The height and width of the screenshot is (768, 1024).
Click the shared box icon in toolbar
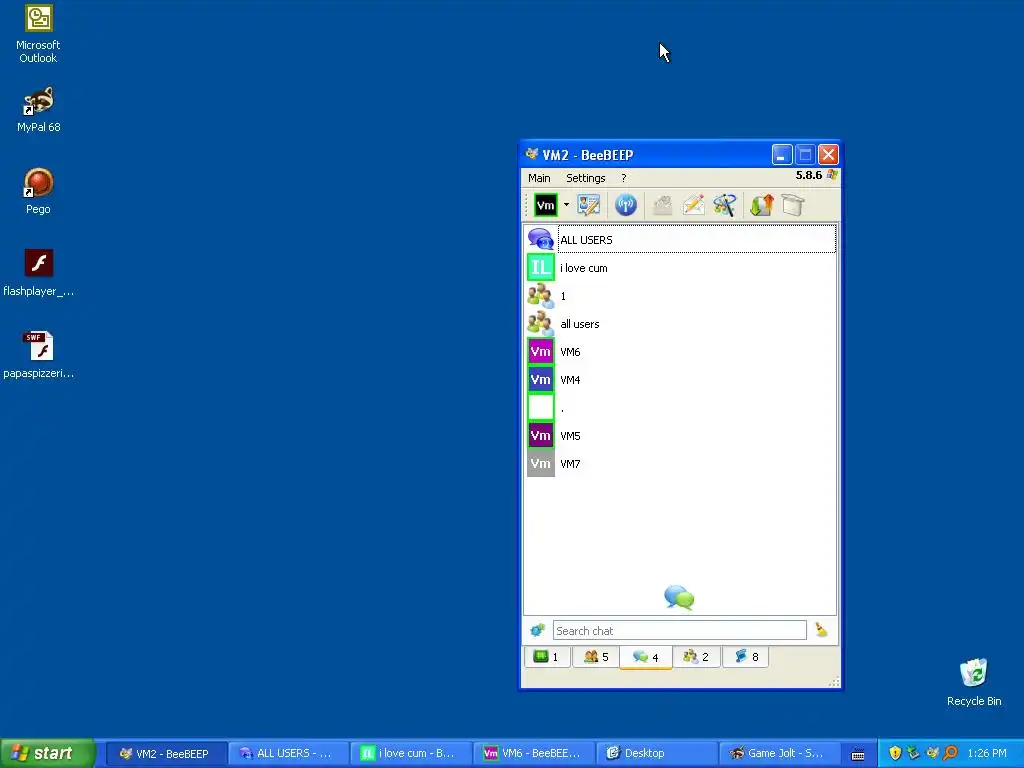tap(793, 205)
